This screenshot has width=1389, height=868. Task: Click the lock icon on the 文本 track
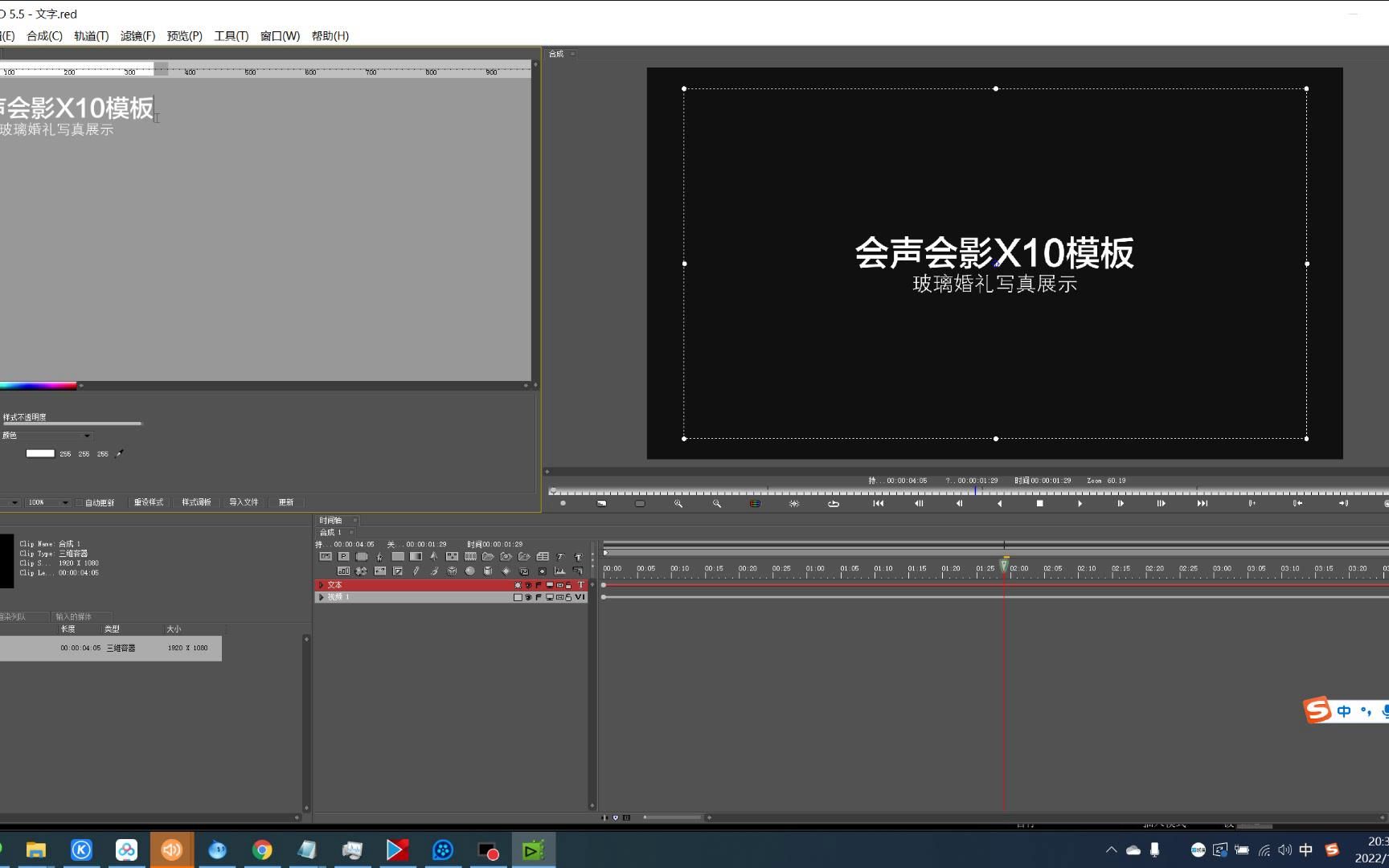[568, 584]
